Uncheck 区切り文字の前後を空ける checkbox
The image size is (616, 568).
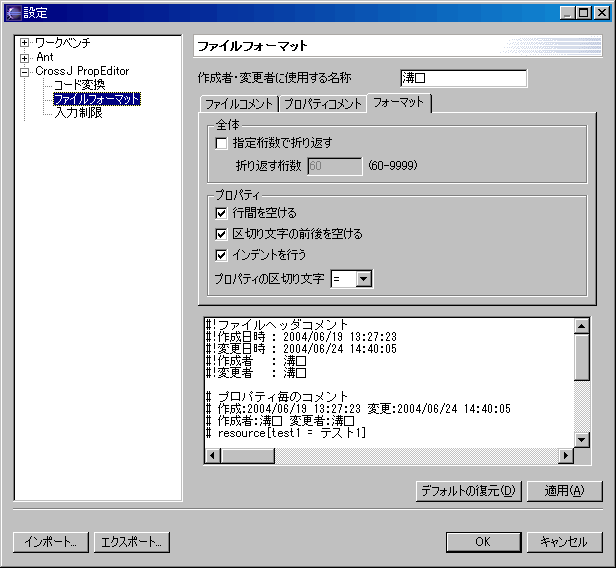click(221, 235)
